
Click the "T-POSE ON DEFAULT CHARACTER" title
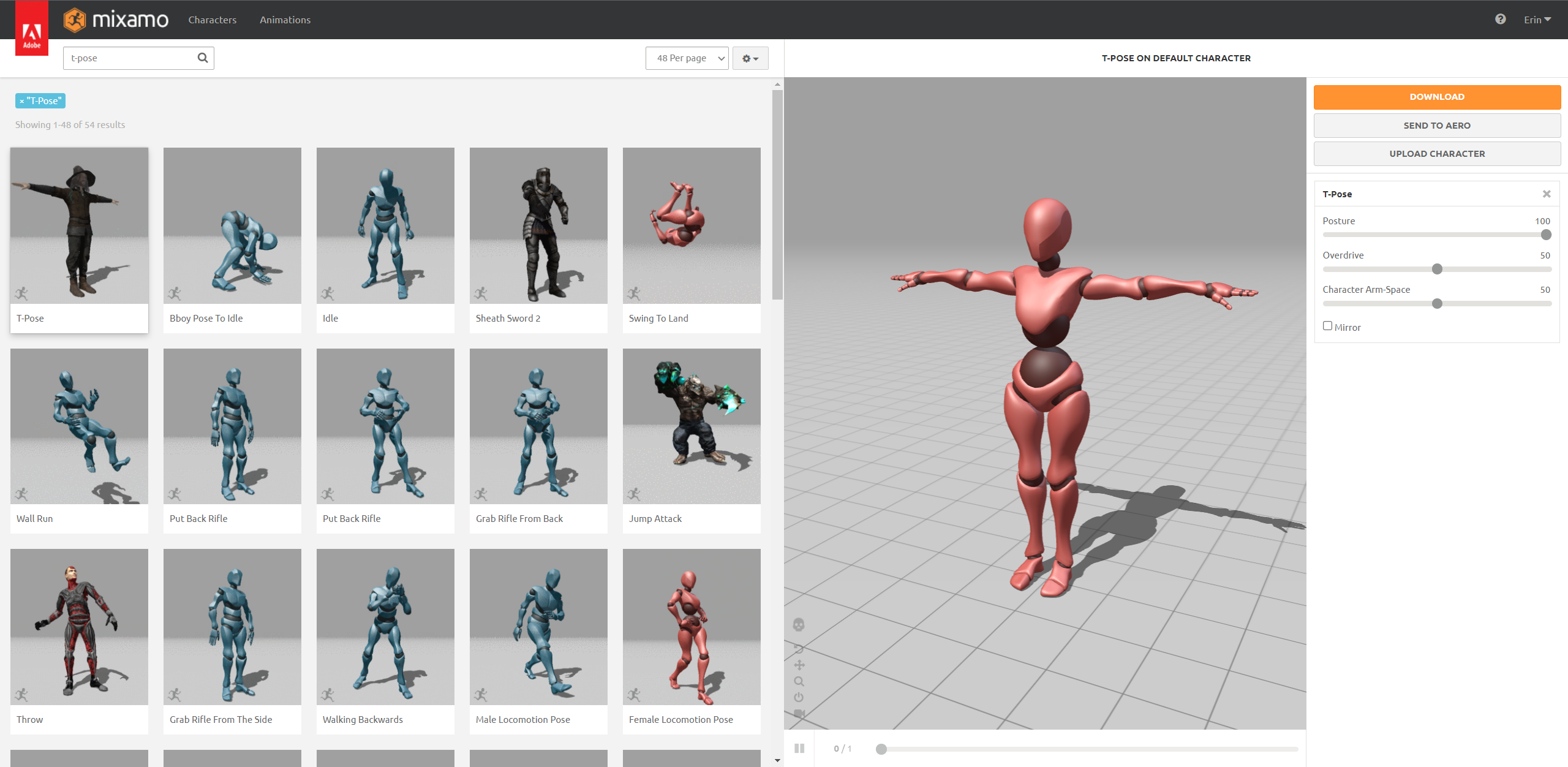click(x=1176, y=58)
